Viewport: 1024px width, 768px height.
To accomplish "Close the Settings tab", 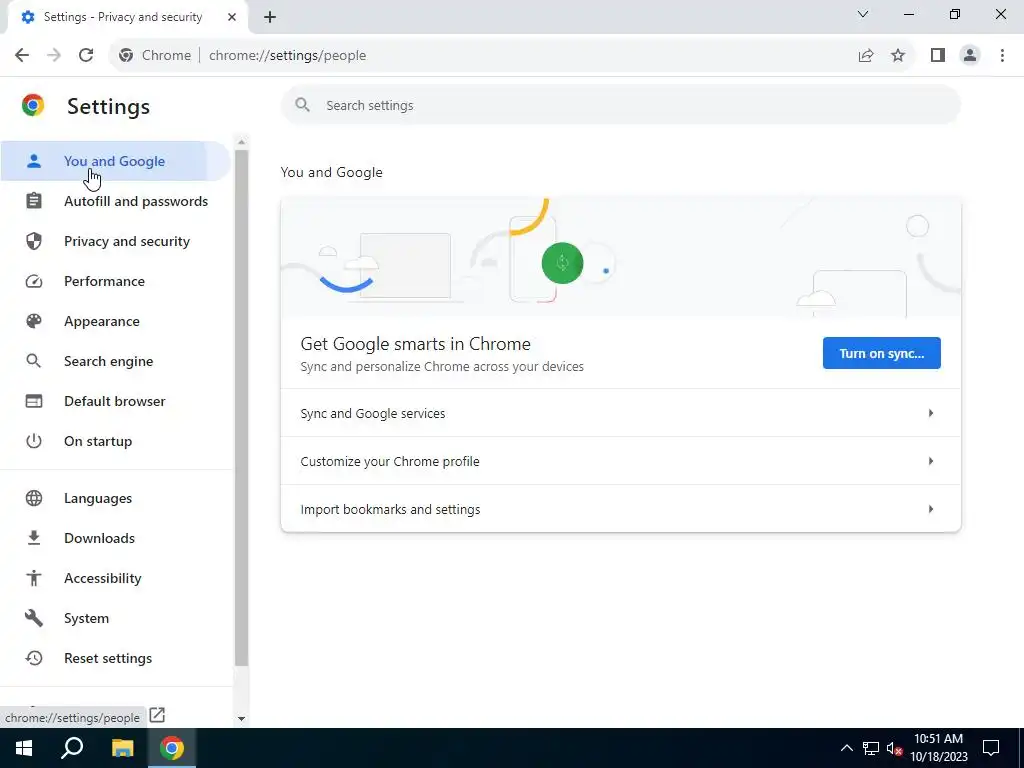I will [232, 17].
